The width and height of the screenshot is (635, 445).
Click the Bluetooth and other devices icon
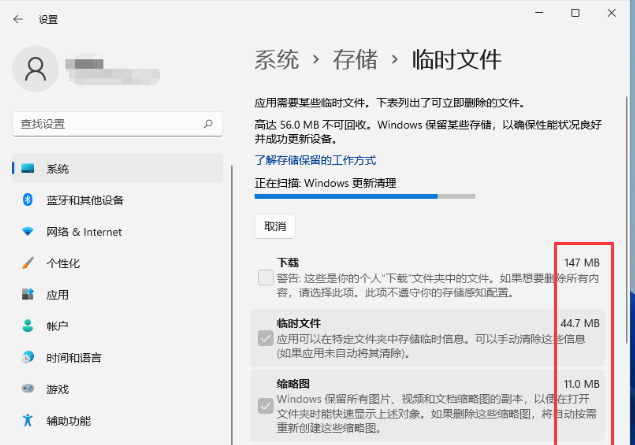coord(28,200)
